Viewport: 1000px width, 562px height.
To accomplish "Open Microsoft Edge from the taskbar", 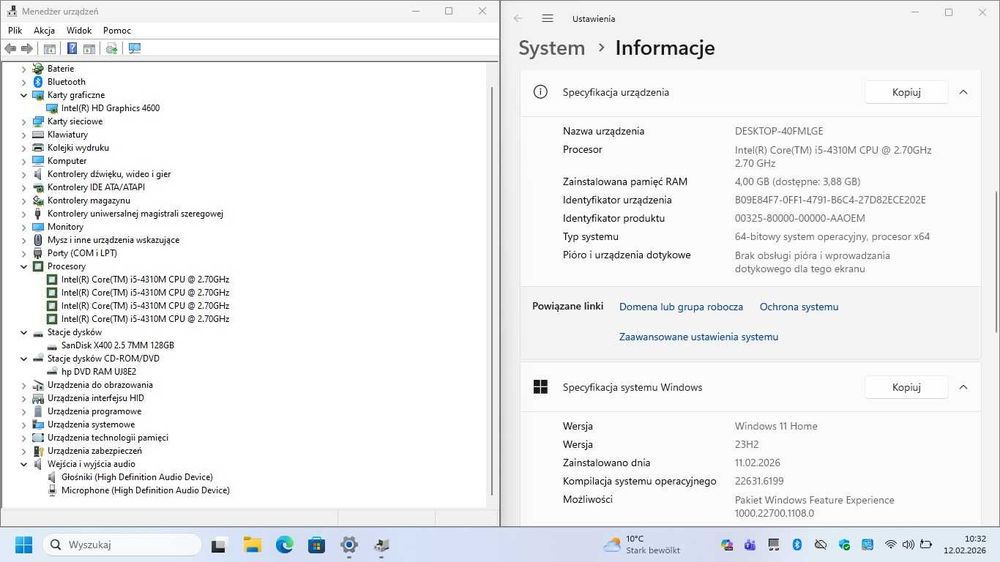I will [284, 545].
